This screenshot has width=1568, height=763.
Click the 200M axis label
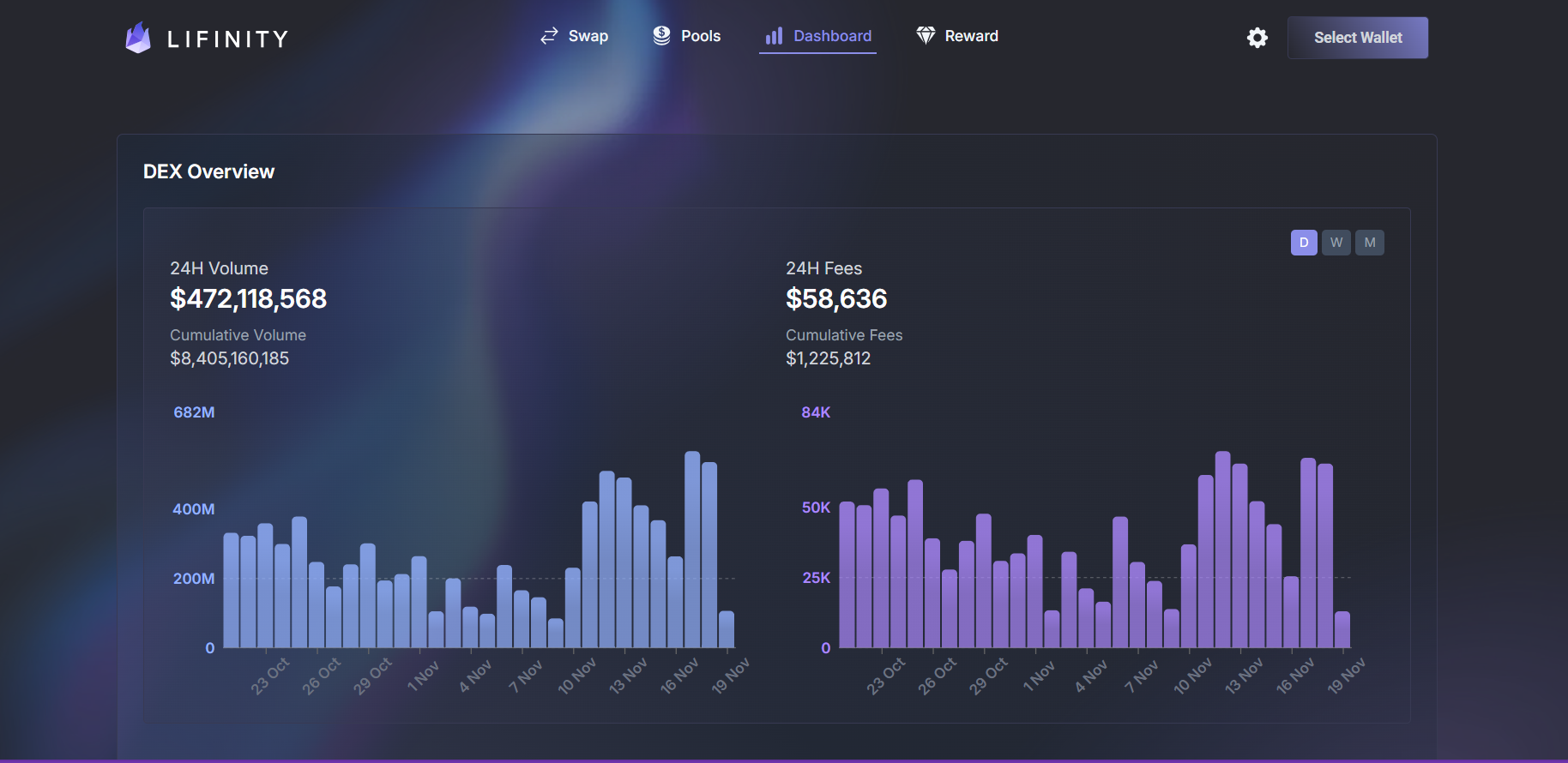(x=194, y=579)
